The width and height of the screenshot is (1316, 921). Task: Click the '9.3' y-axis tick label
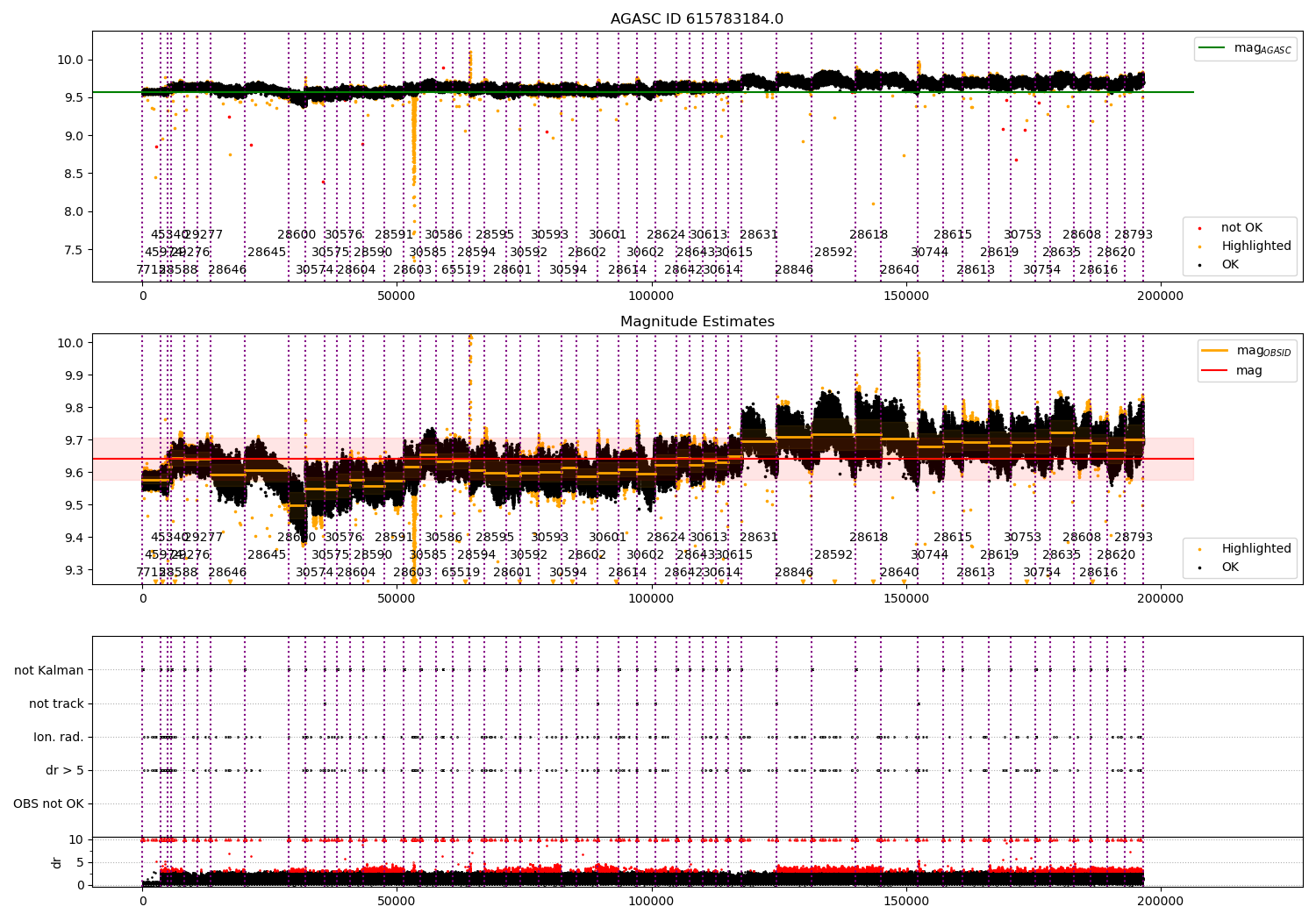pyautogui.click(x=73, y=570)
